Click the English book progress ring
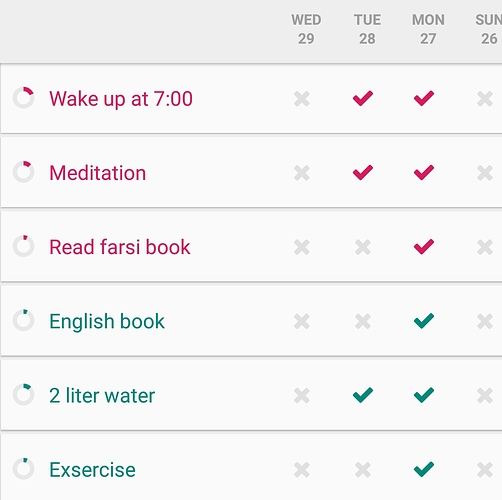The width and height of the screenshot is (502, 500). [x=23, y=320]
